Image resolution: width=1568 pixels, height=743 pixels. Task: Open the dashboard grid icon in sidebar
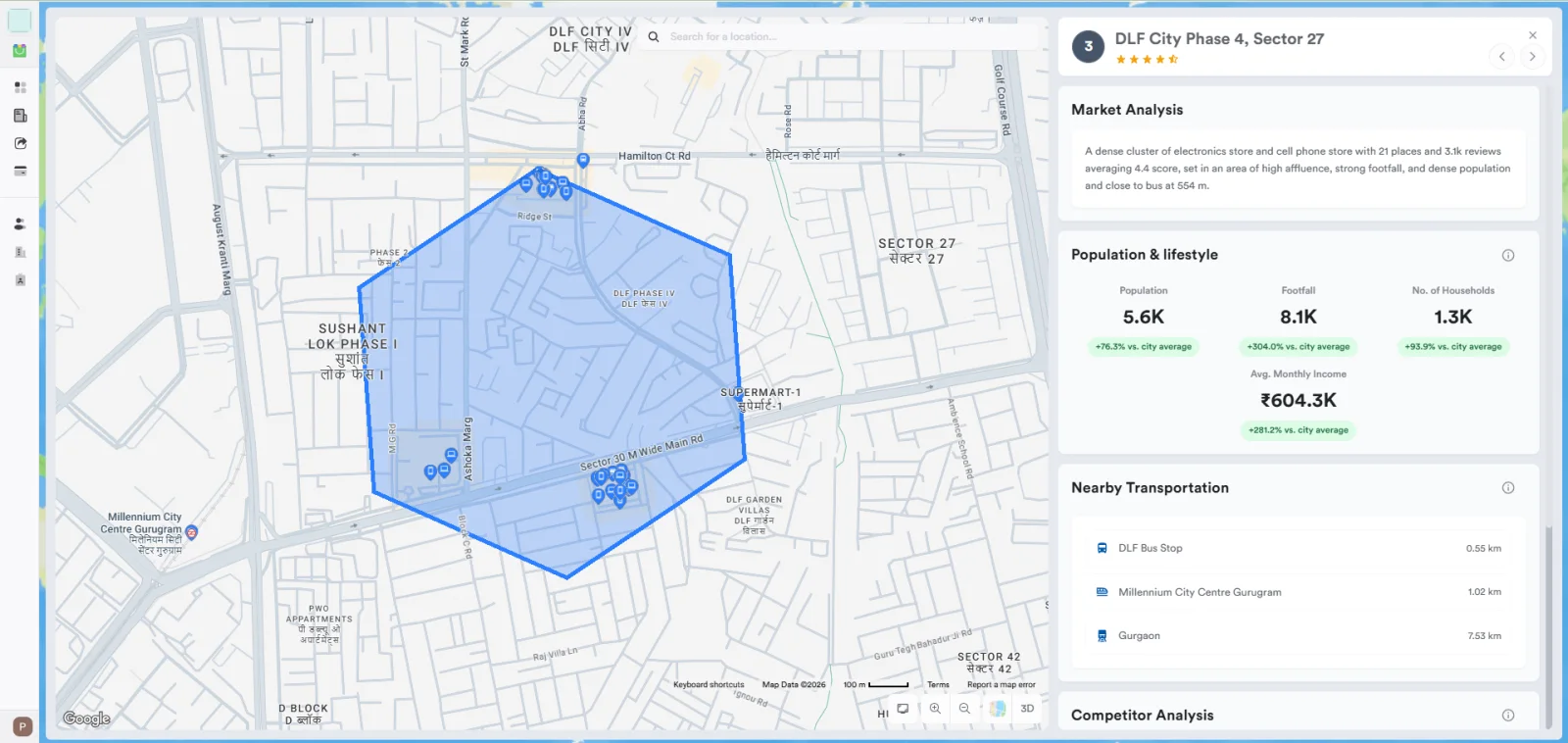click(20, 87)
